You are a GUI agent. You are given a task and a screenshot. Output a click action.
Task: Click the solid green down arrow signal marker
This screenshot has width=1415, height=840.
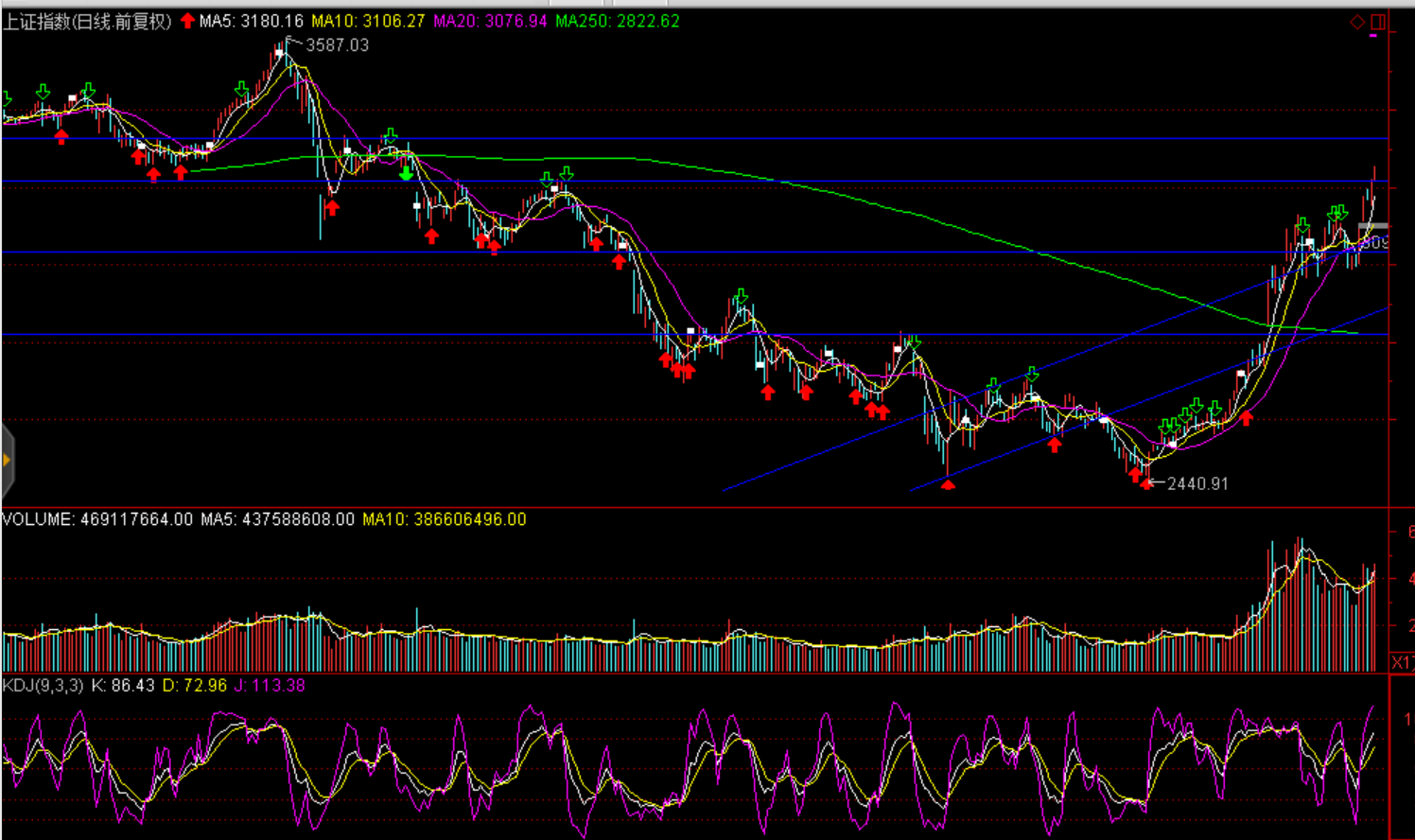[x=406, y=173]
